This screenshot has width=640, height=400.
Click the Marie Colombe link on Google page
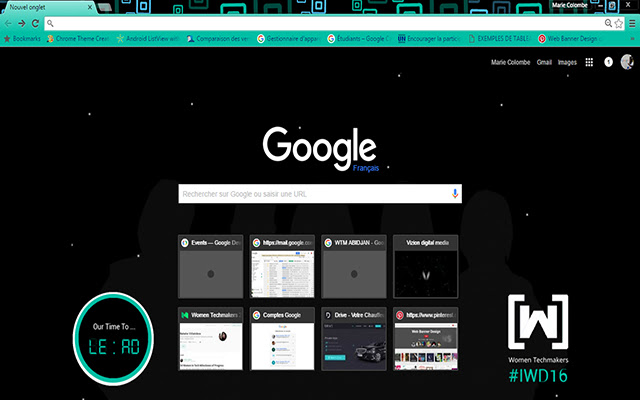tap(511, 62)
